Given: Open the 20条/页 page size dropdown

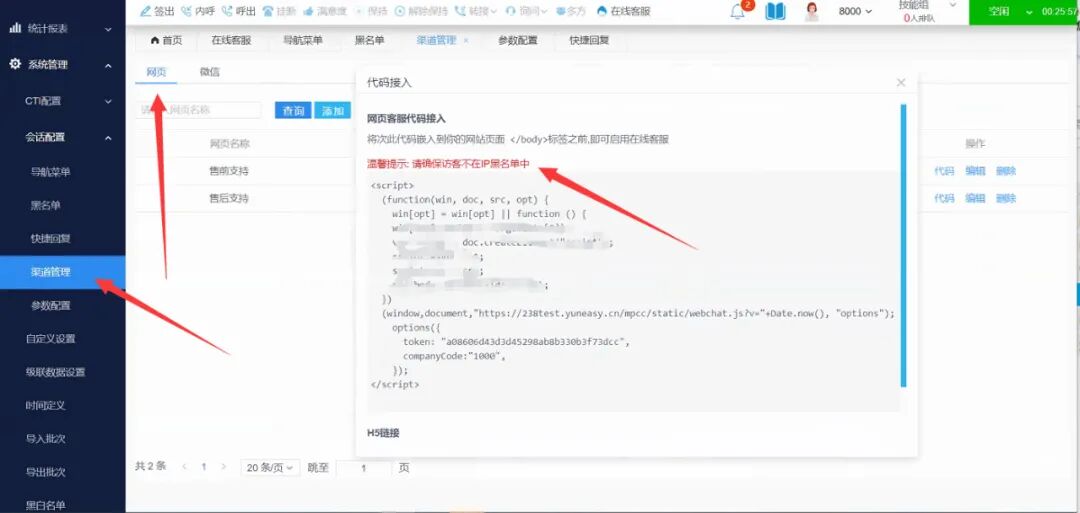Looking at the screenshot, I should point(270,468).
